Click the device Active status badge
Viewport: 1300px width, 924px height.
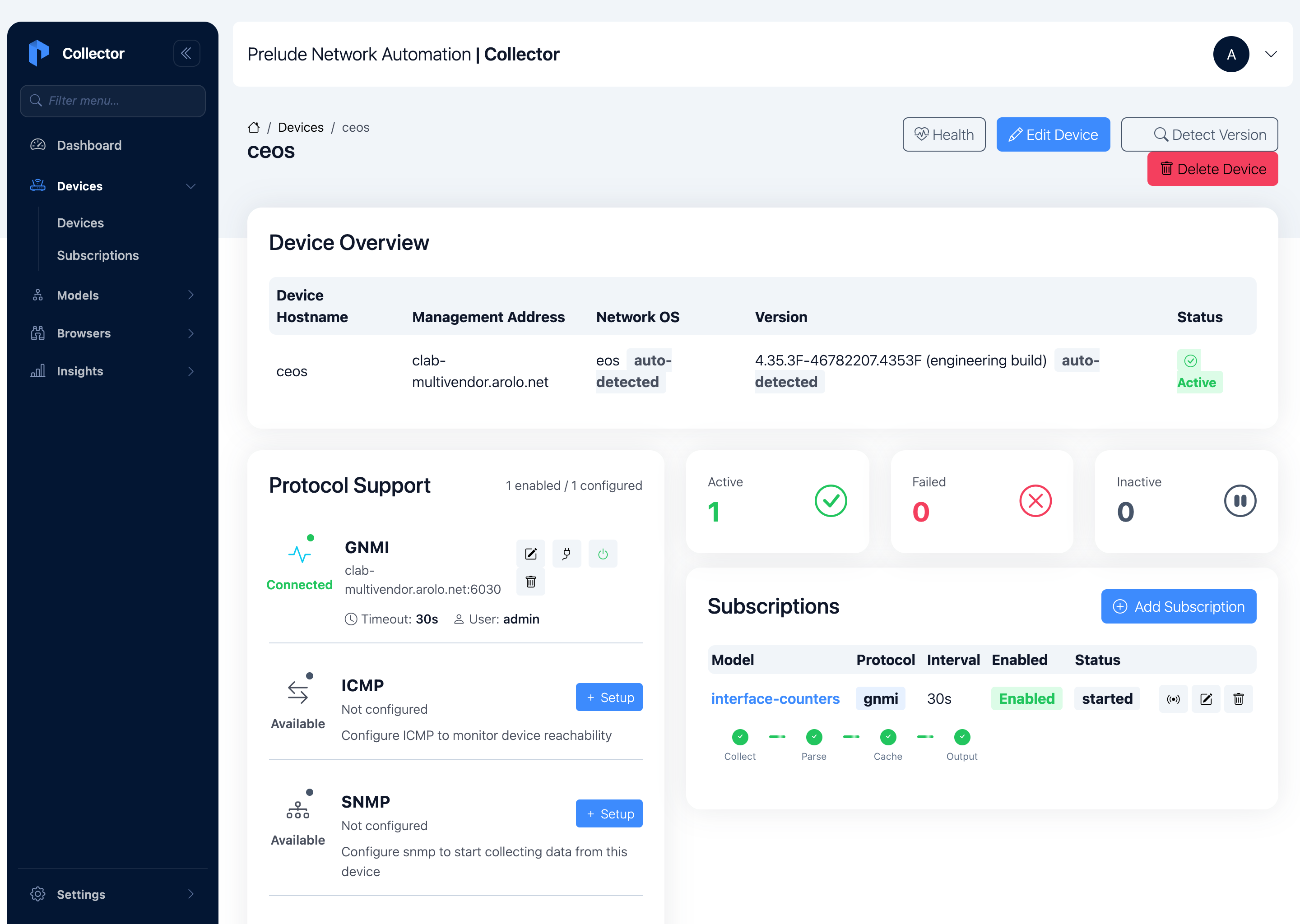[1199, 371]
